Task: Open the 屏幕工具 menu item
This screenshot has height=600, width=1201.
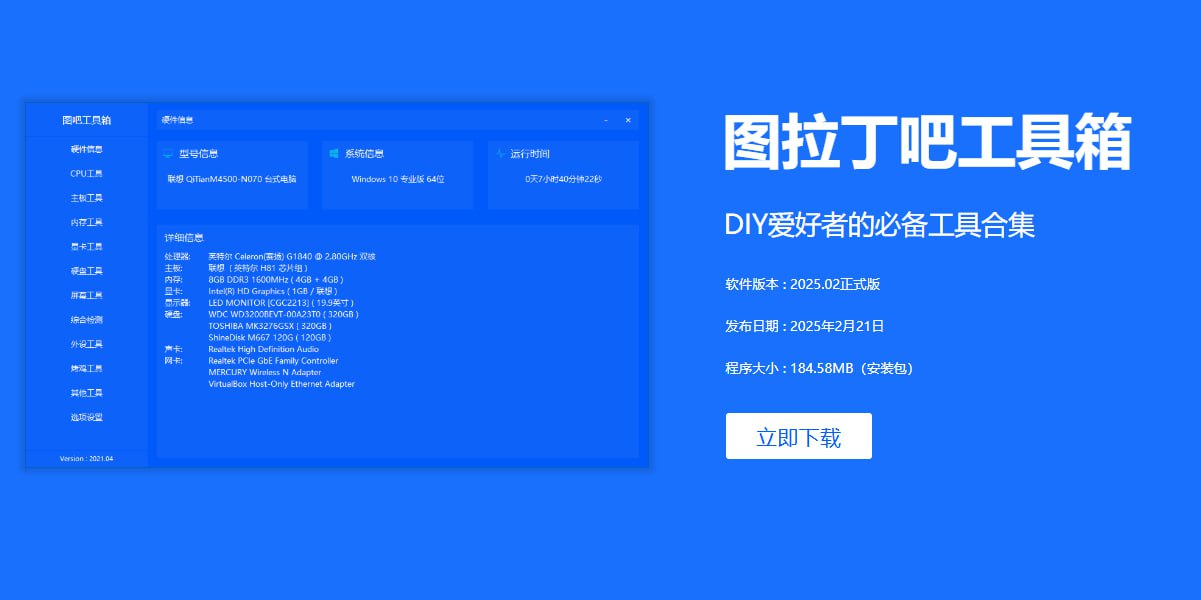Action: [87, 295]
